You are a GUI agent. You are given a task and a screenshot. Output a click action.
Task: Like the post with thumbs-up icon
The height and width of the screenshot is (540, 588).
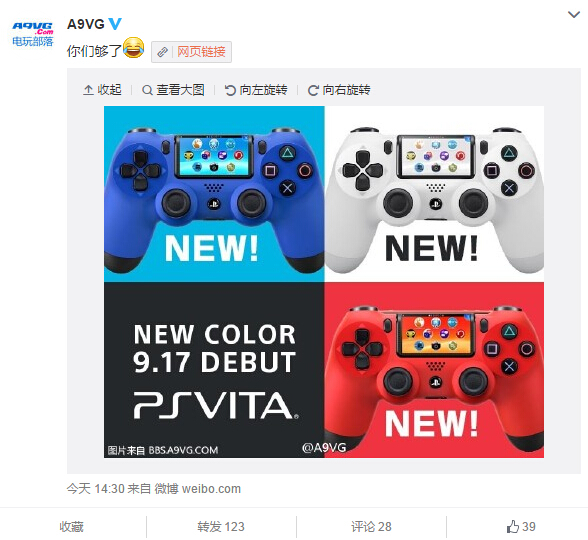pyautogui.click(x=521, y=526)
